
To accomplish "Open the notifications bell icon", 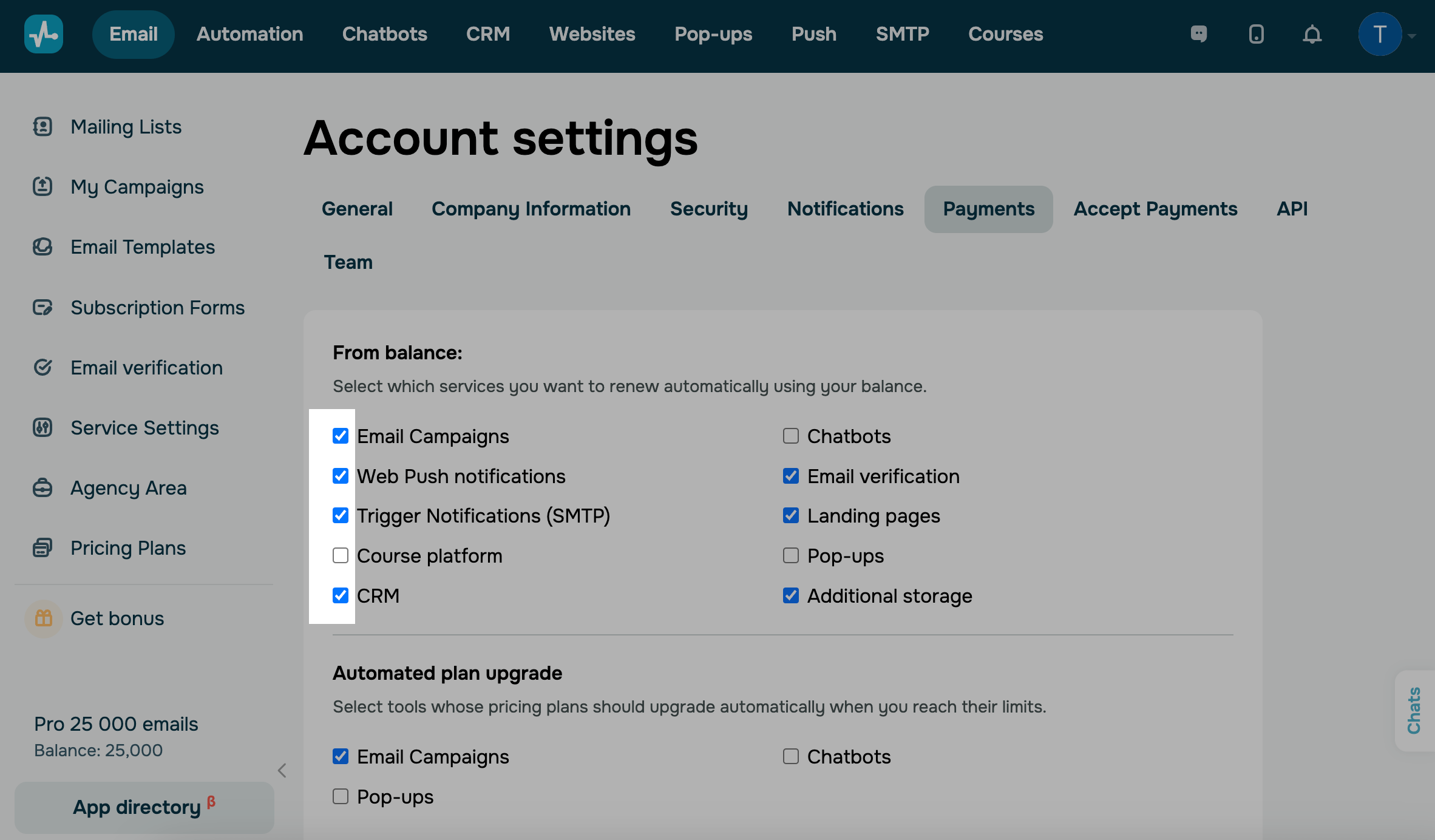I will (x=1312, y=35).
